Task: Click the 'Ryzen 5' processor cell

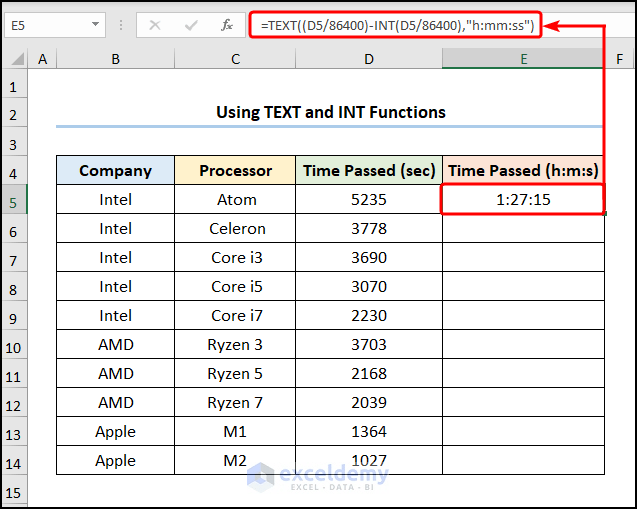Action: coord(235,373)
